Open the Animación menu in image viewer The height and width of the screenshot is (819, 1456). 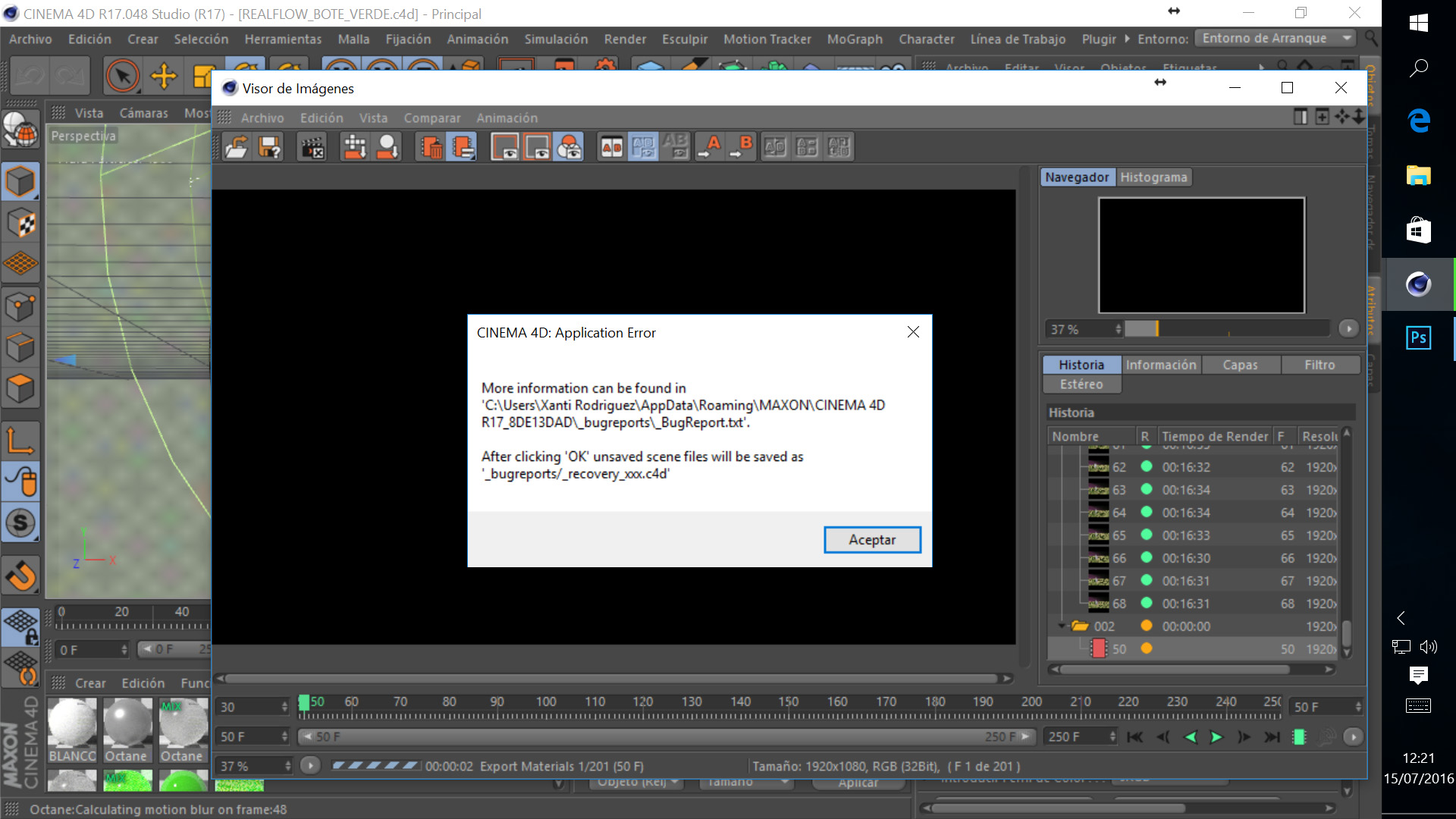507,118
